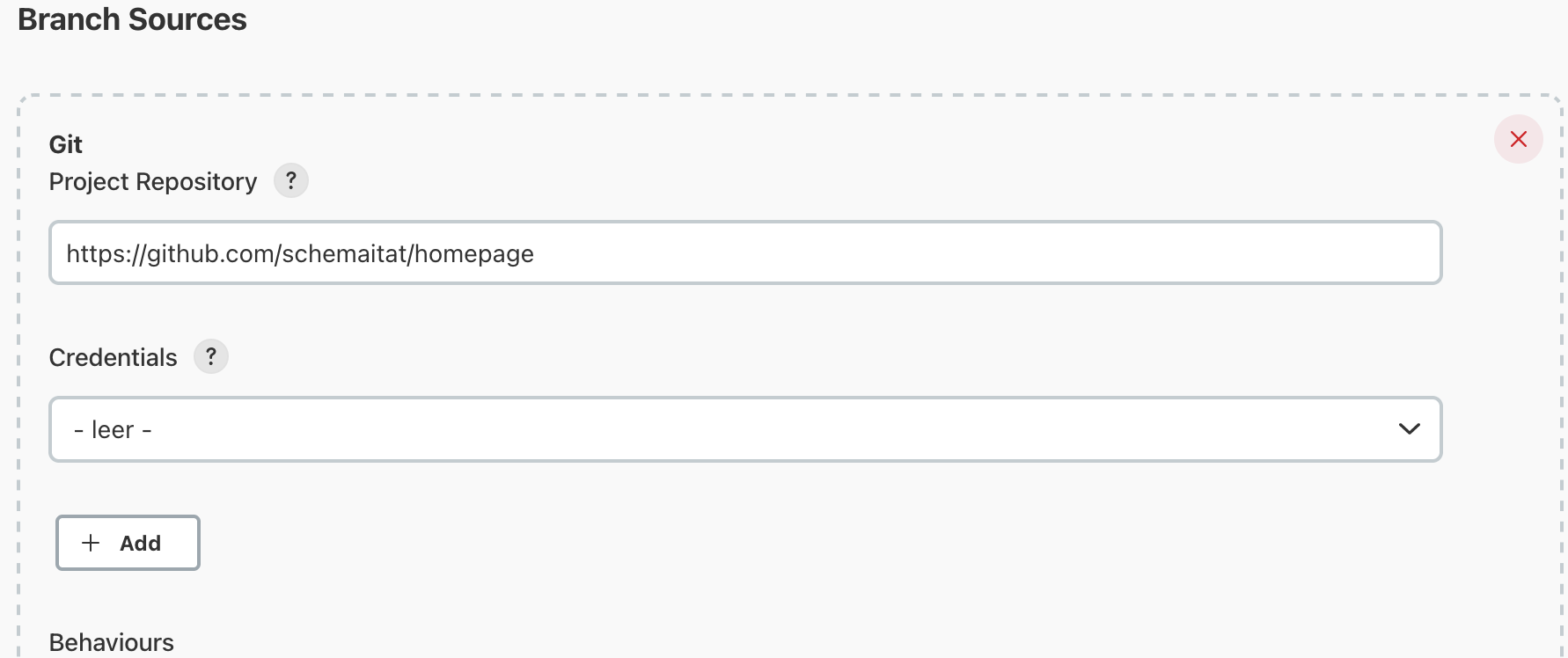
Task: Open the Credentials dropdown showing - leer -
Action: click(x=746, y=429)
